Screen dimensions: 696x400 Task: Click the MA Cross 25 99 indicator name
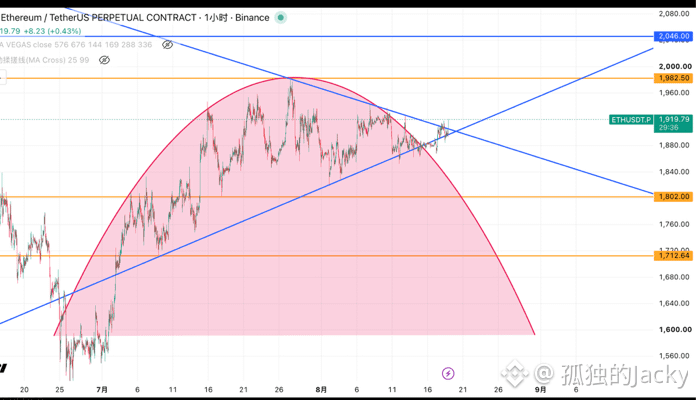[44, 60]
